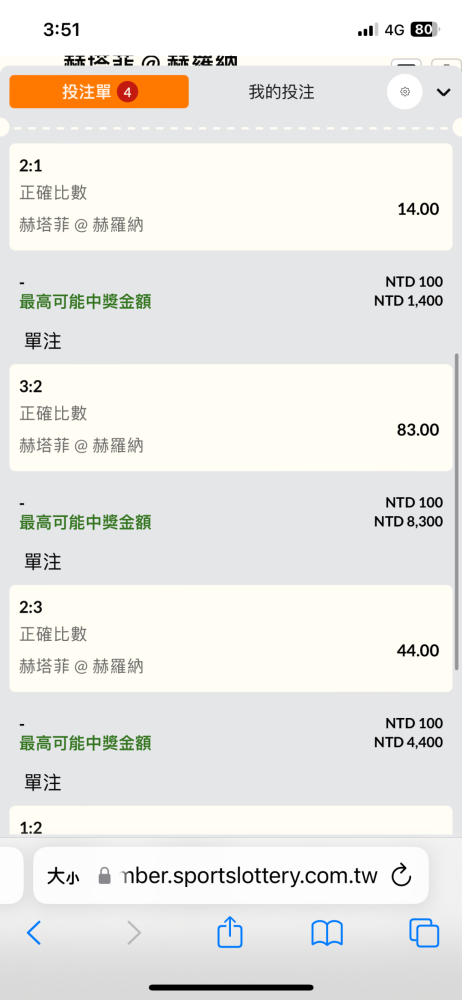This screenshot has height=1000, width=462.
Task: Select the 投注單 tab
Action: [99, 92]
